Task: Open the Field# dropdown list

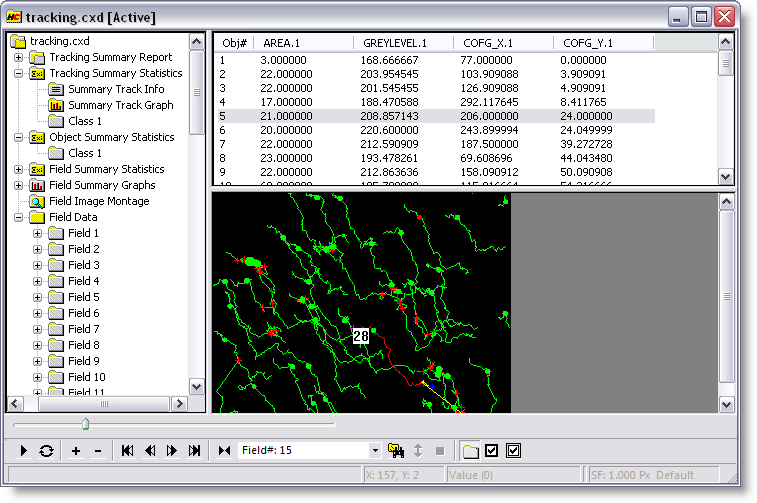Action: point(375,451)
